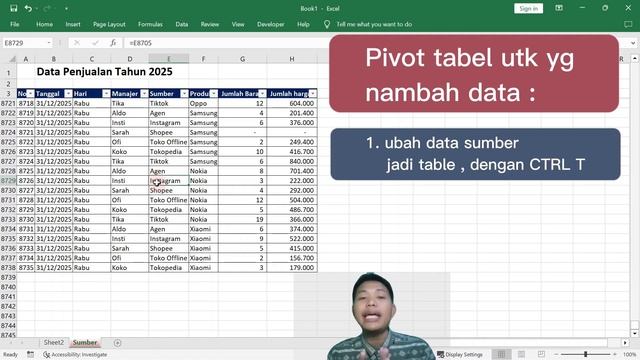Open the Produk column filter dropdown
The image size is (640, 360).
click(x=214, y=94)
